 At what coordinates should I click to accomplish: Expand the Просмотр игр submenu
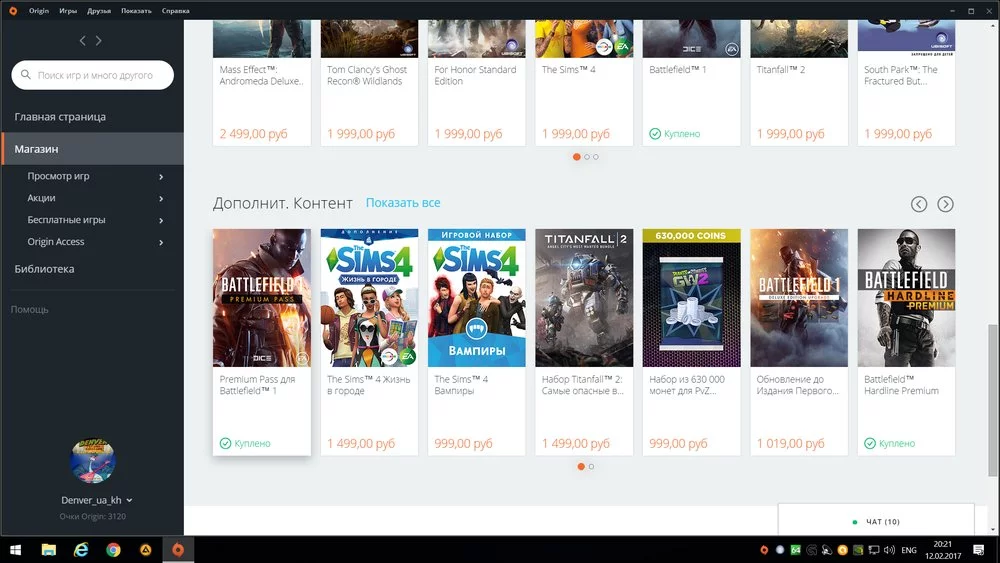161,177
